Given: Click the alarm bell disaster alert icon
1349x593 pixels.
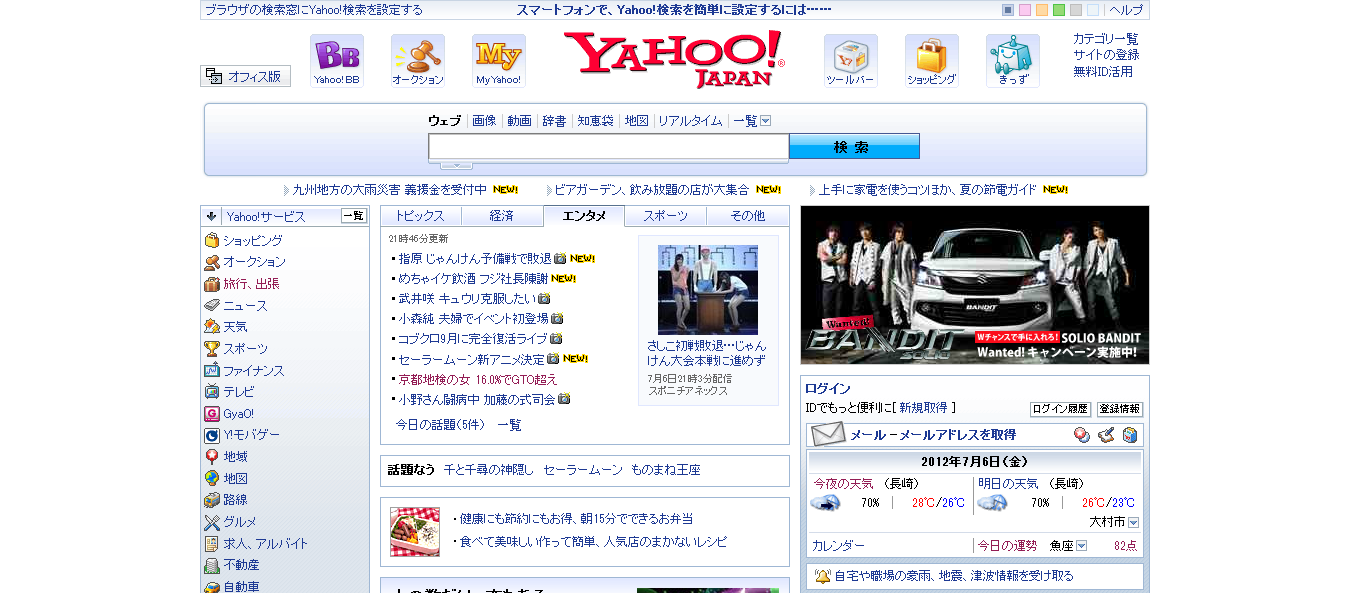Looking at the screenshot, I should (822, 576).
